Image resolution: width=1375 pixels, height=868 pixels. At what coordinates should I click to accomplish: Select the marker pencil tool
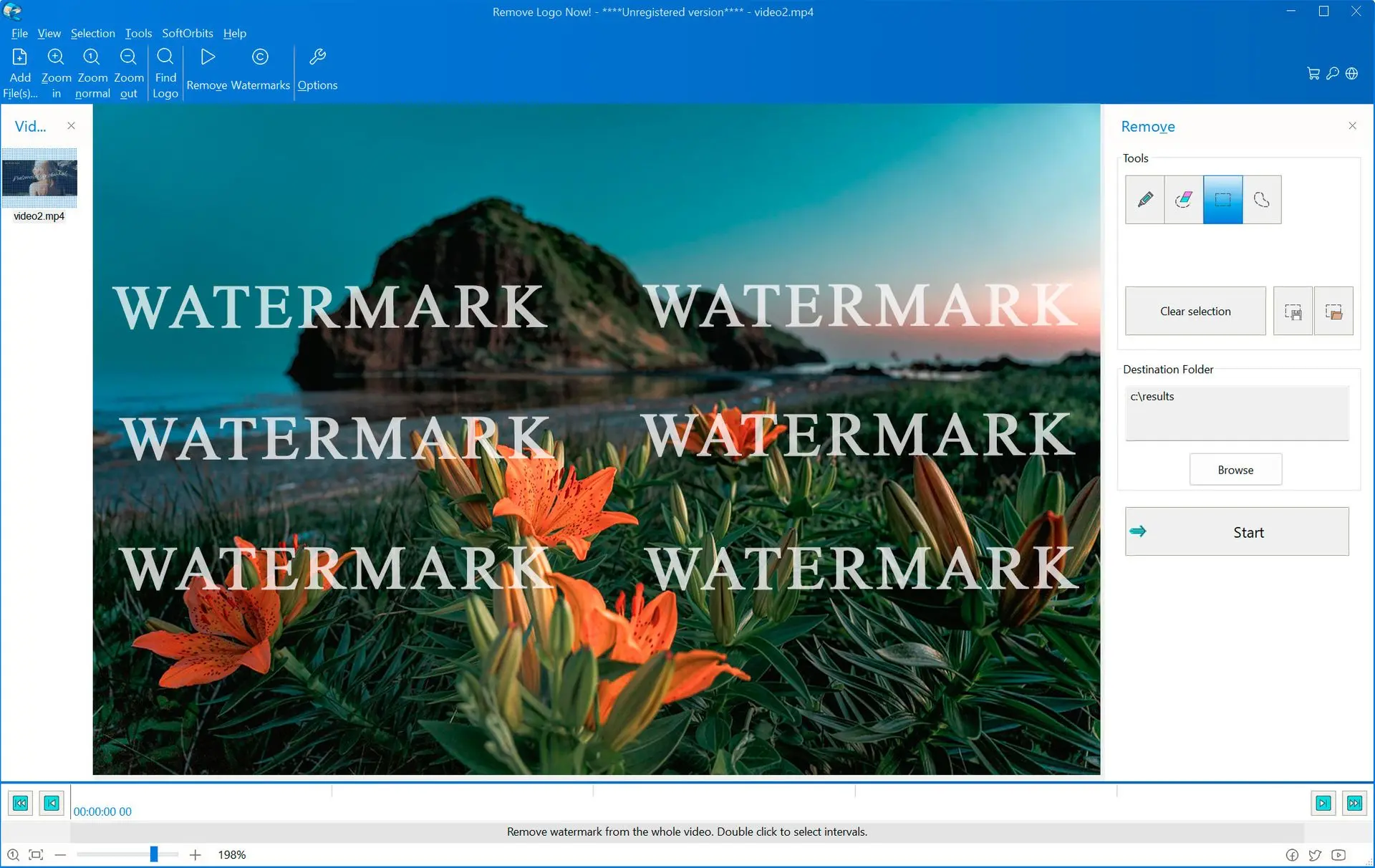click(x=1144, y=200)
